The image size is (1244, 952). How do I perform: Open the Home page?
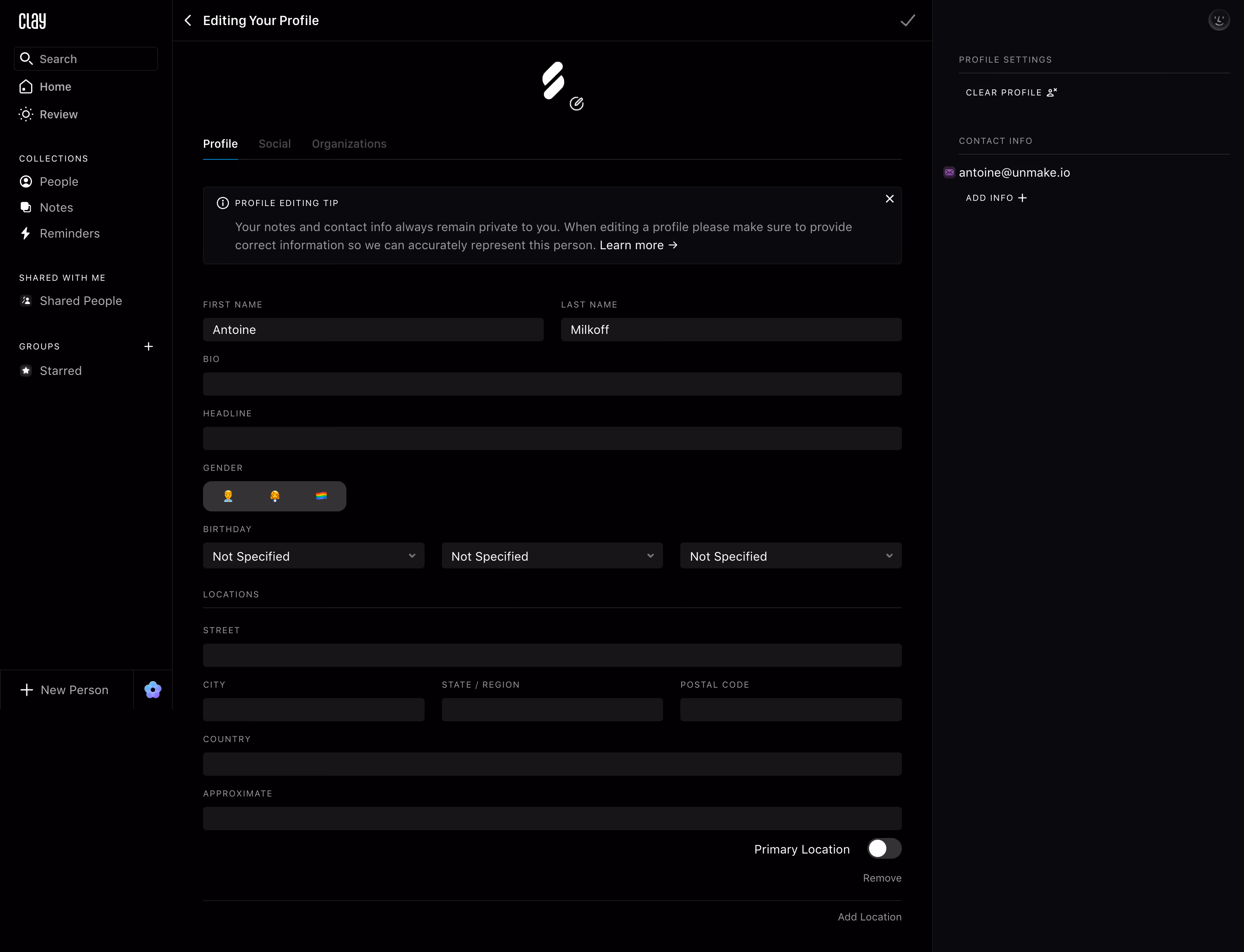pyautogui.click(x=45, y=87)
